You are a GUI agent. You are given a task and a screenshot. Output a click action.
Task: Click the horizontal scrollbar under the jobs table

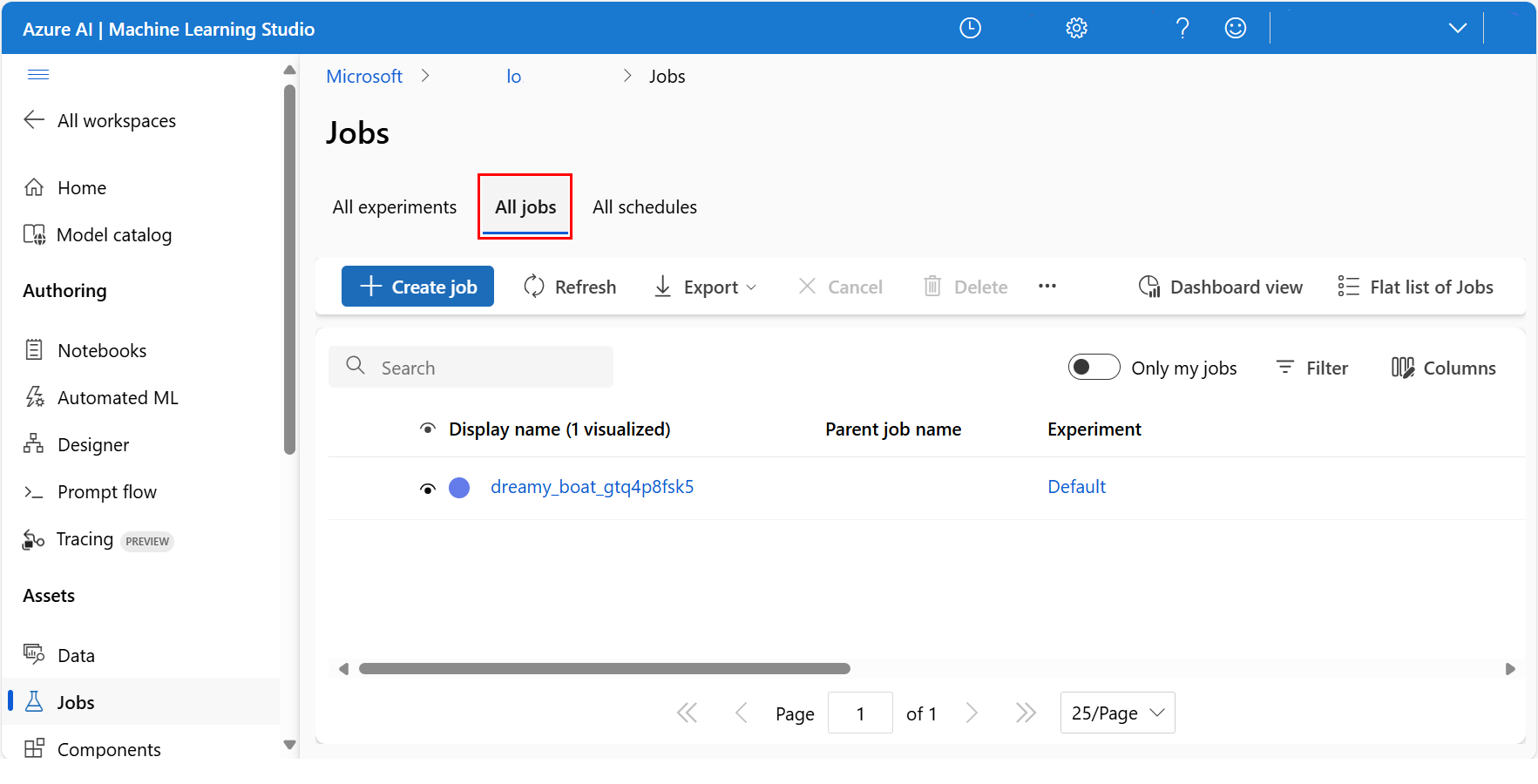tap(604, 669)
